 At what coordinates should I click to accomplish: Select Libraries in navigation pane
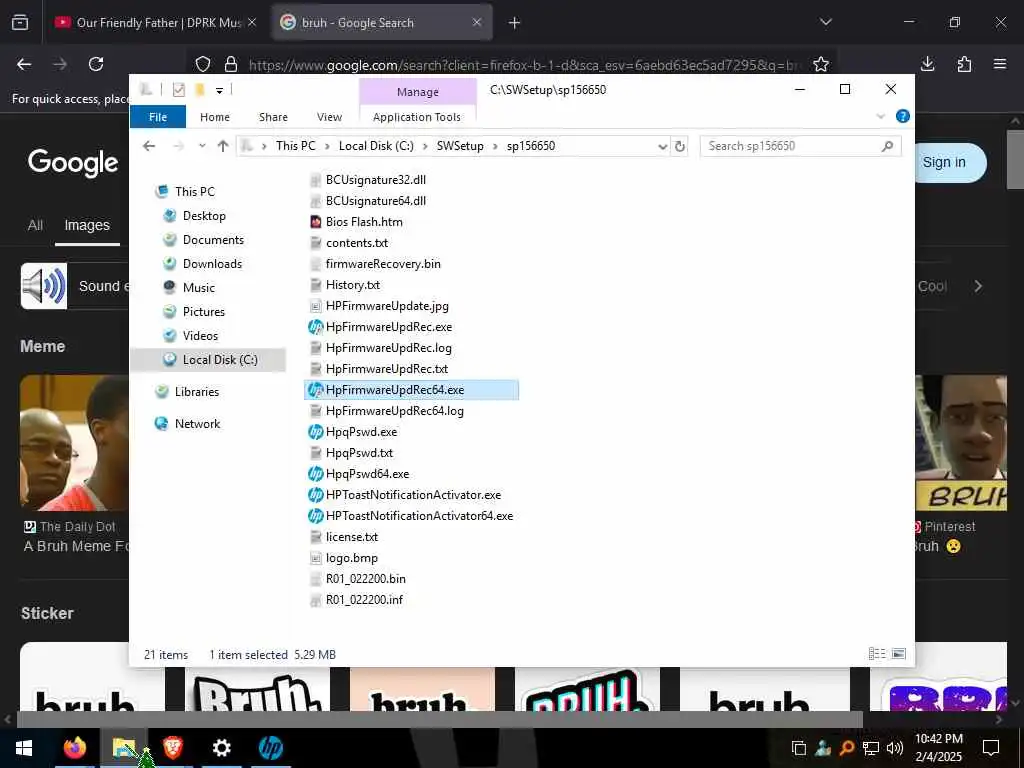pyautogui.click(x=197, y=392)
